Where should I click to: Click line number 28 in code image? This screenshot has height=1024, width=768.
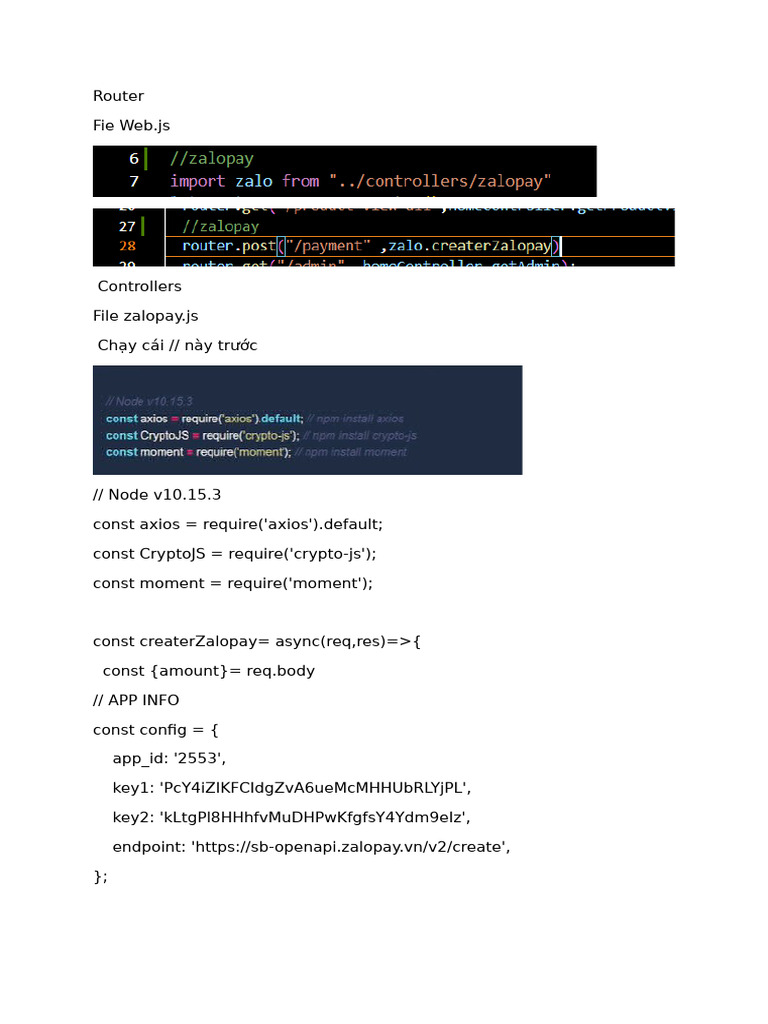(x=127, y=246)
